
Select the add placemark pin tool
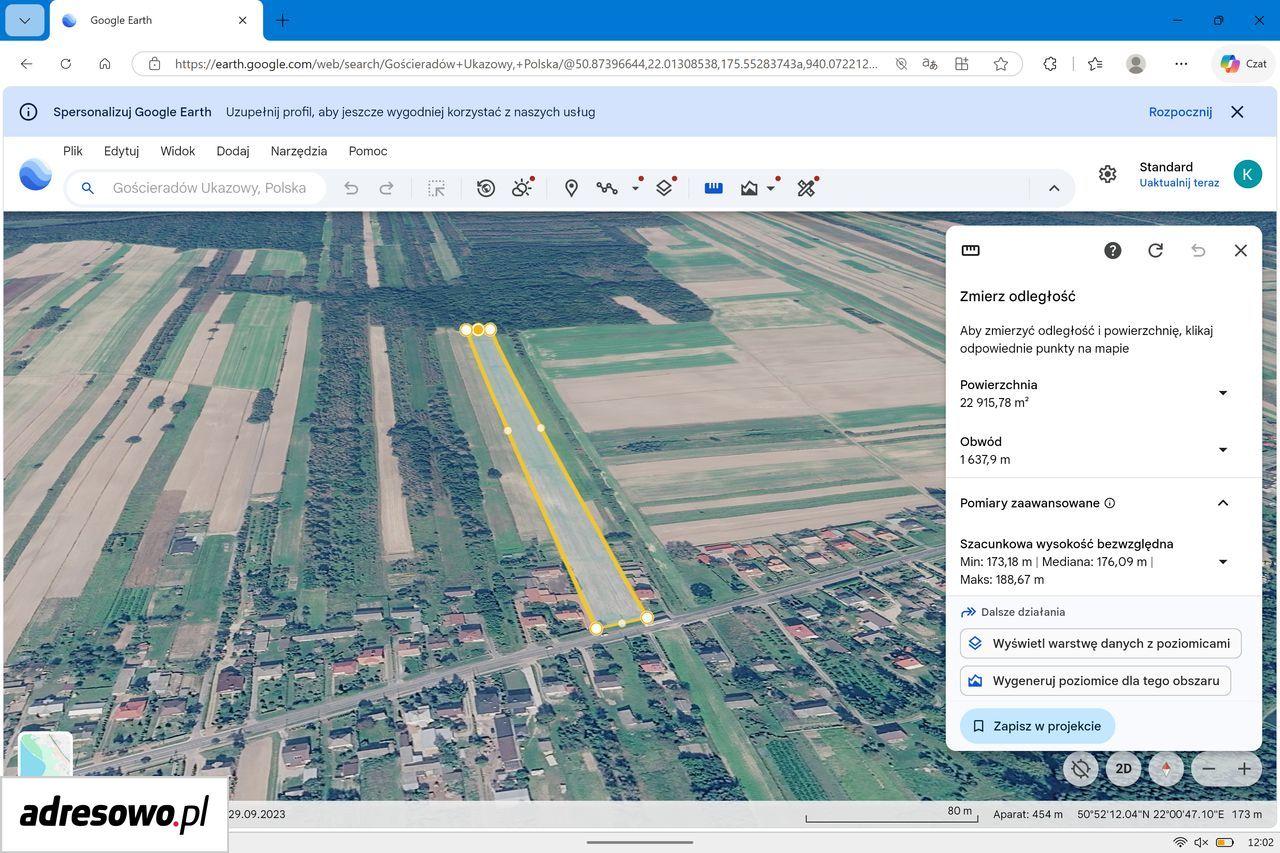pyautogui.click(x=571, y=188)
